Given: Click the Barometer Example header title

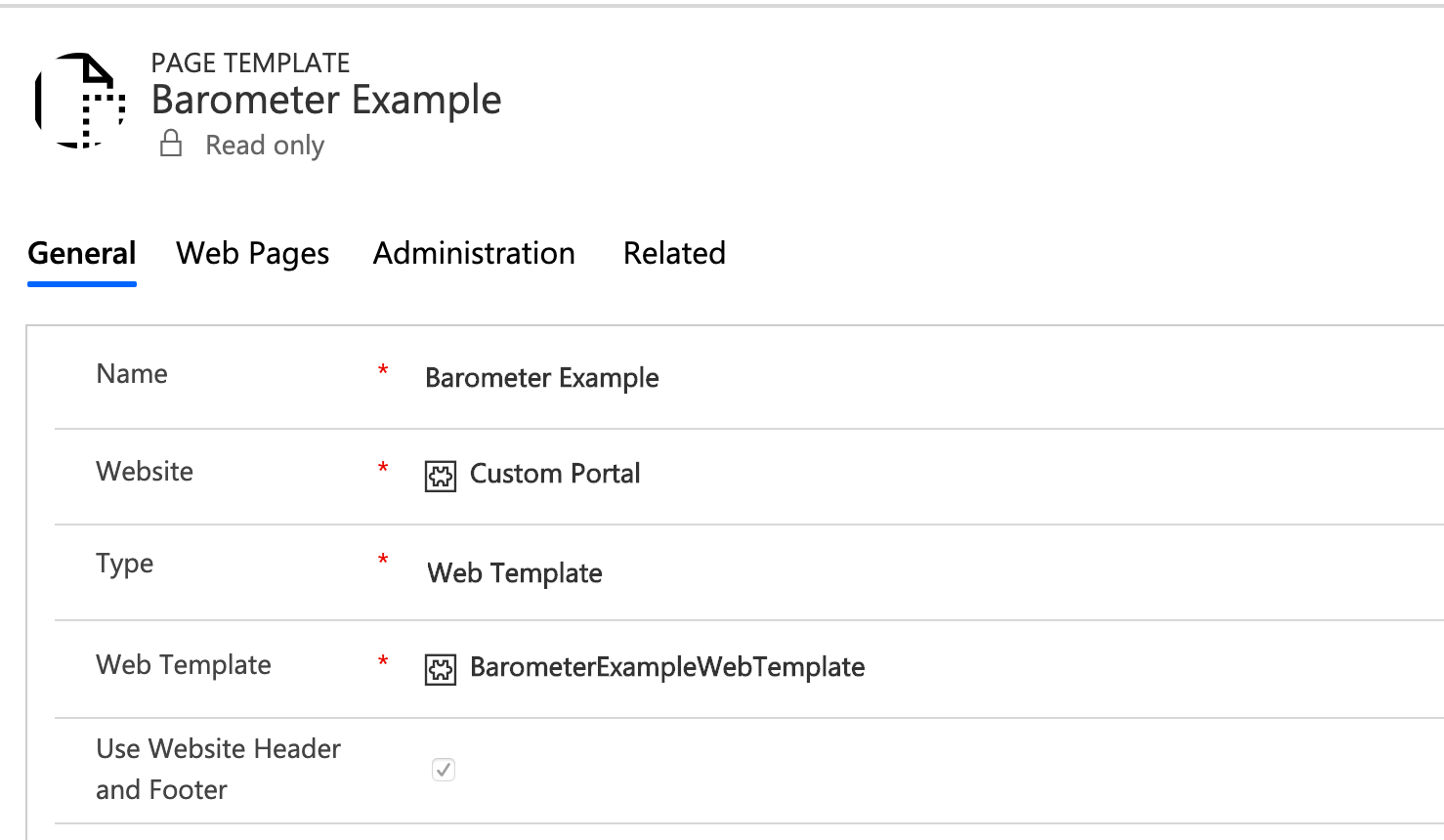Looking at the screenshot, I should click(326, 100).
